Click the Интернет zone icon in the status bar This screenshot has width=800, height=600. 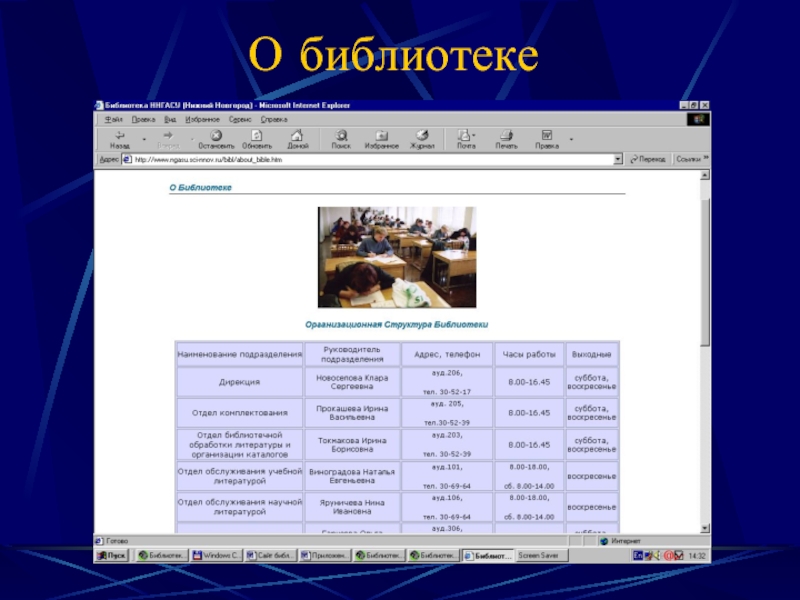coord(605,541)
